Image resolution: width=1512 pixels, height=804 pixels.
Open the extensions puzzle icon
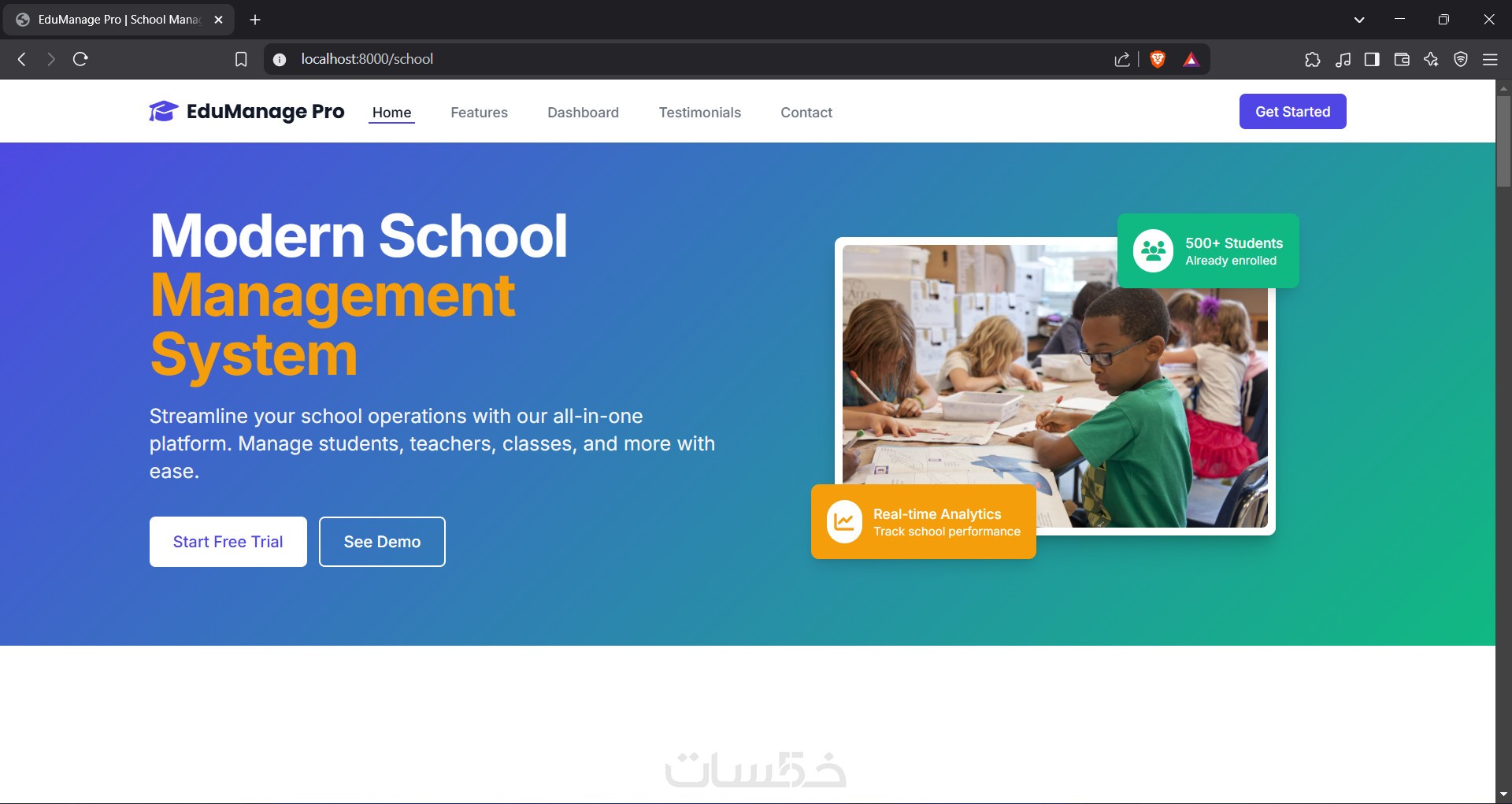[1312, 59]
